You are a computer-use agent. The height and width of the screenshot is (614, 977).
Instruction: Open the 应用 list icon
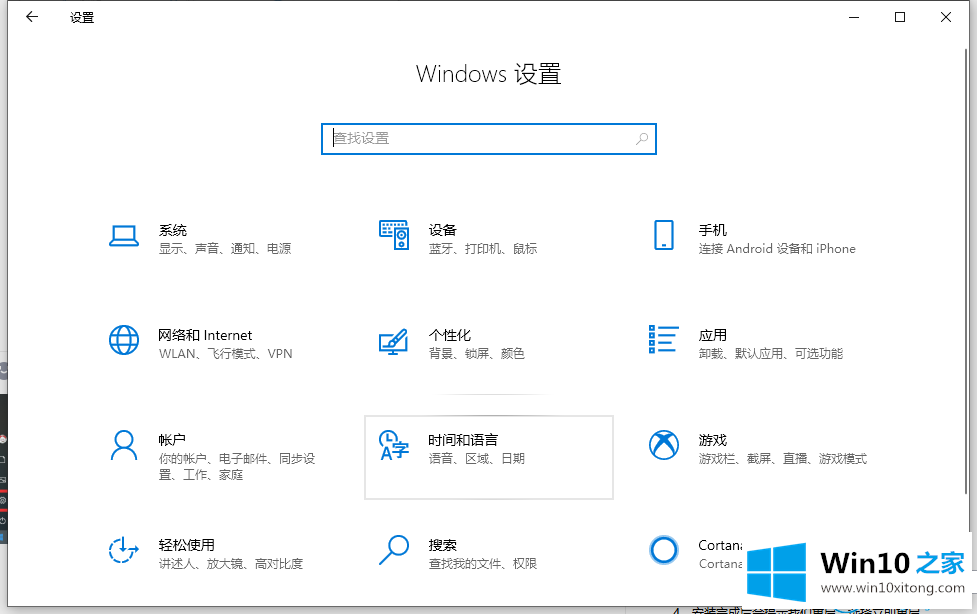click(664, 339)
